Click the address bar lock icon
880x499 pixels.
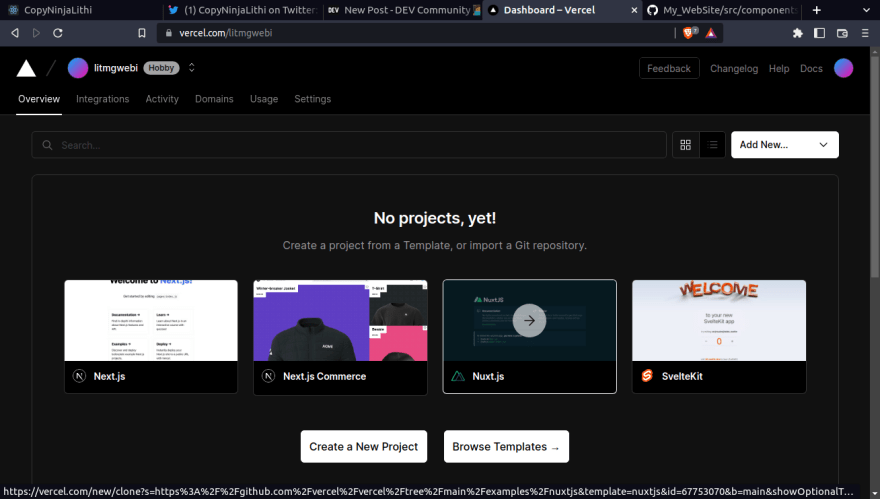(x=168, y=33)
